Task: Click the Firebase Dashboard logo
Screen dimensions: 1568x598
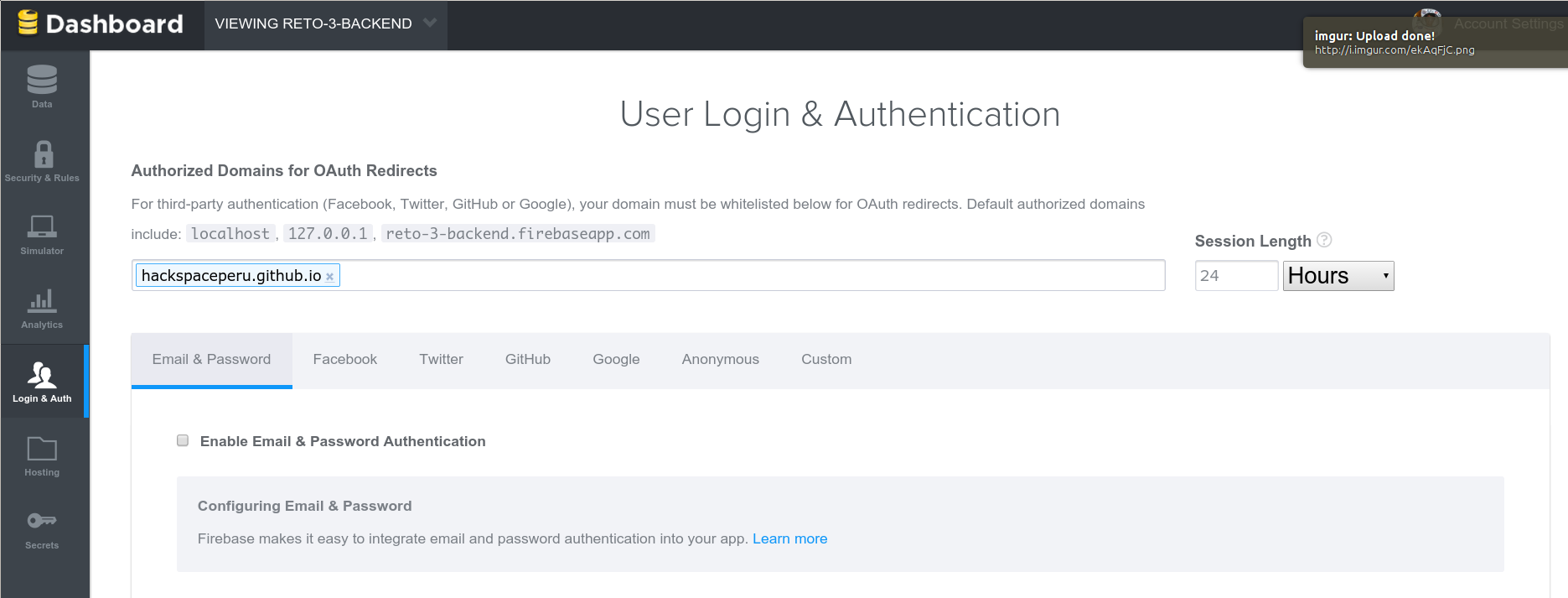Action: click(x=101, y=23)
